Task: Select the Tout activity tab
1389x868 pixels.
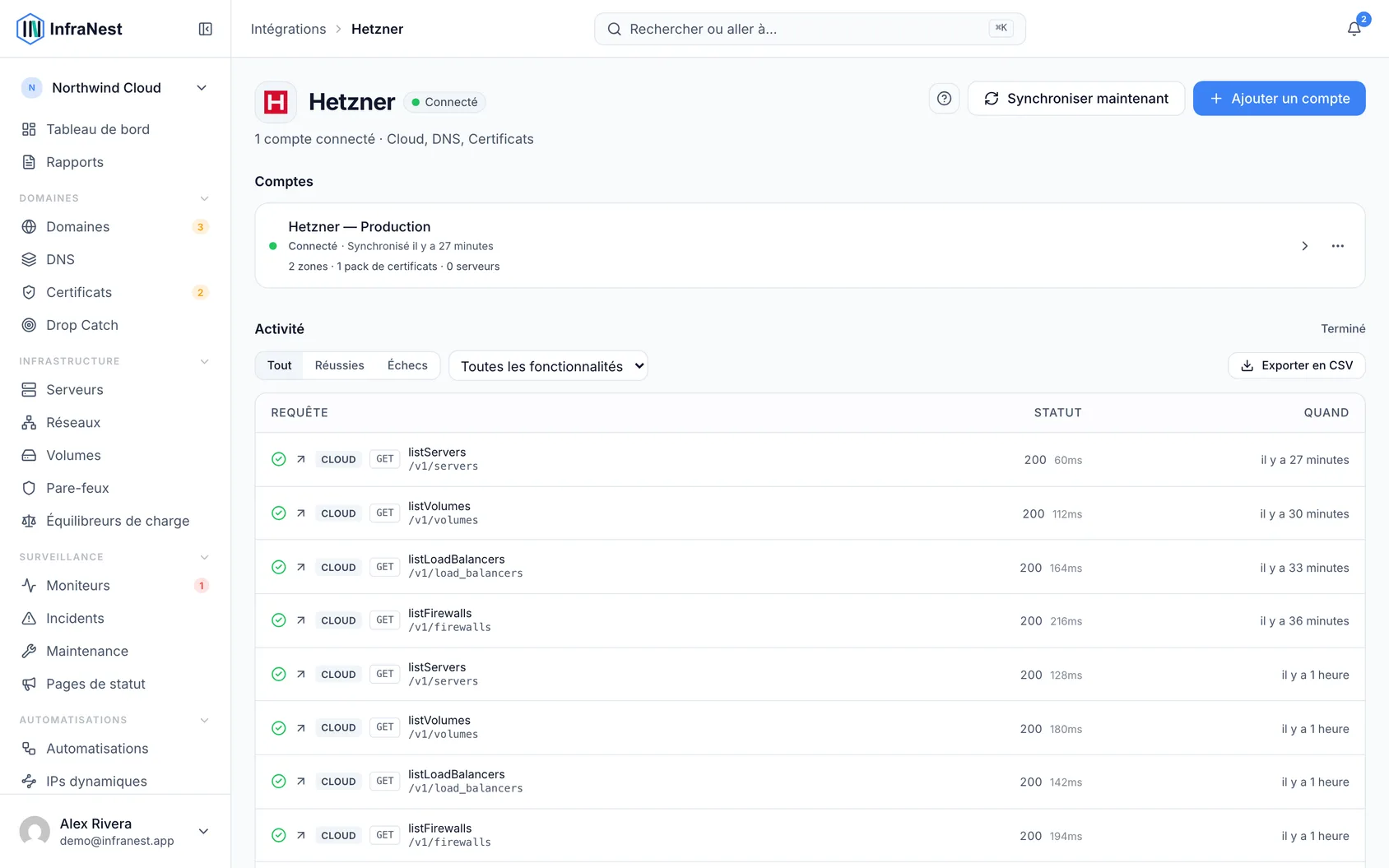Action: click(x=279, y=365)
